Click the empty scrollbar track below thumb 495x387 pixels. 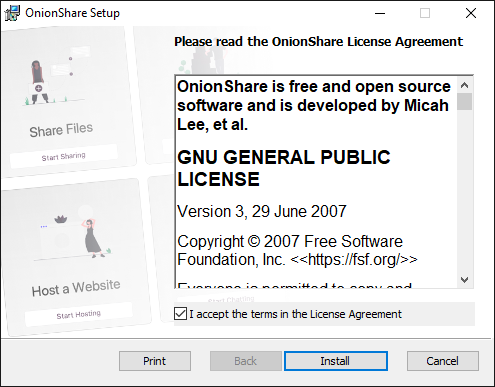465,191
